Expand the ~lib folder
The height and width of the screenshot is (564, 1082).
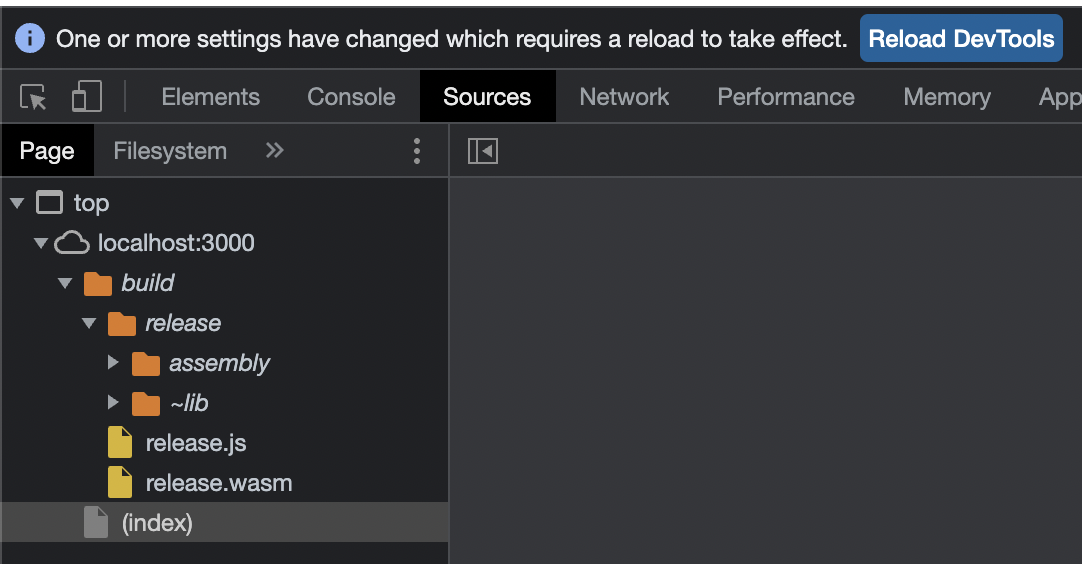(x=113, y=403)
